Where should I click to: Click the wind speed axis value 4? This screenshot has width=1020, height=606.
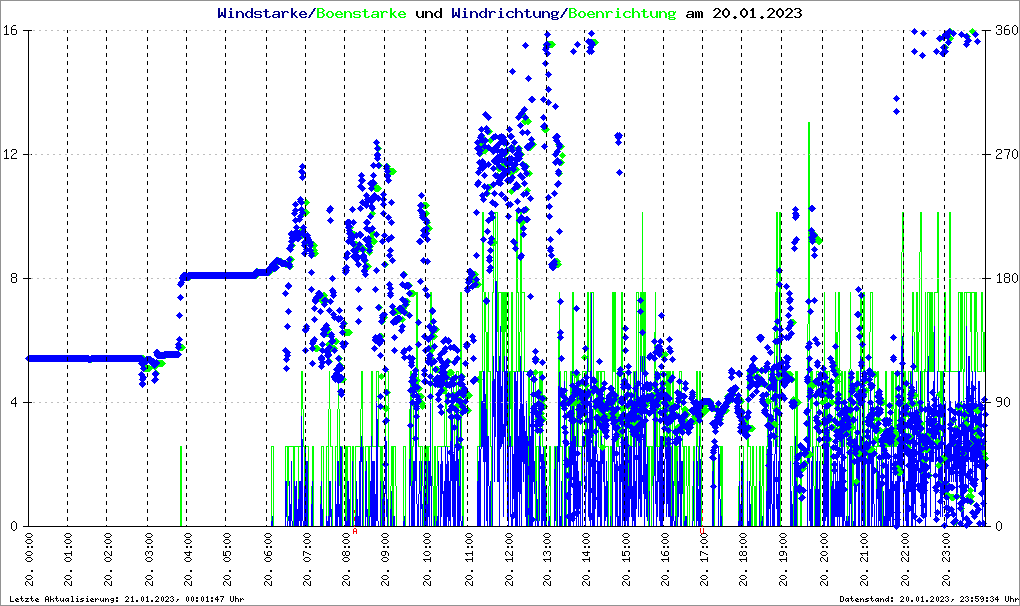12,402
